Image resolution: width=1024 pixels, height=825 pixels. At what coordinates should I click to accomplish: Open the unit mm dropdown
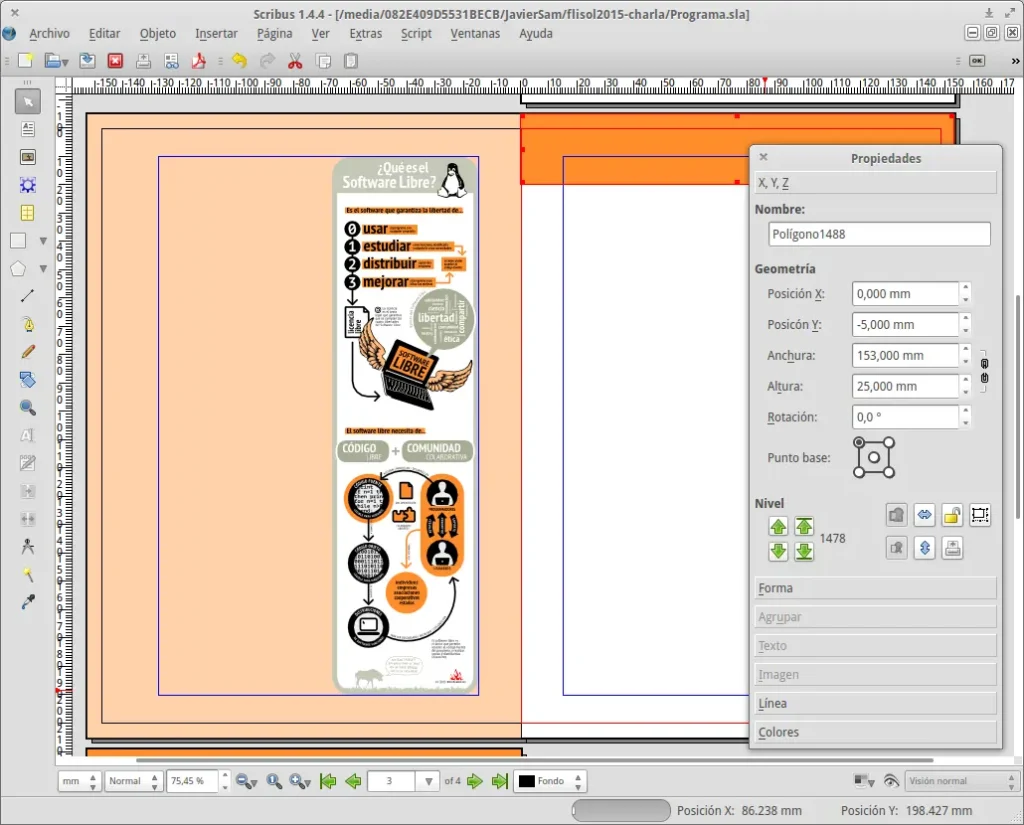(x=79, y=781)
